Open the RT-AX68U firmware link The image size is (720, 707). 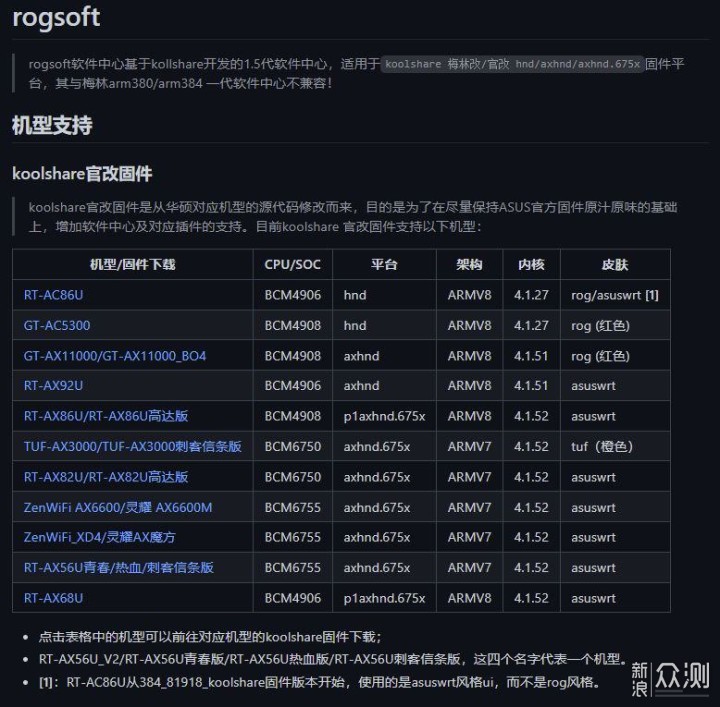pos(53,598)
